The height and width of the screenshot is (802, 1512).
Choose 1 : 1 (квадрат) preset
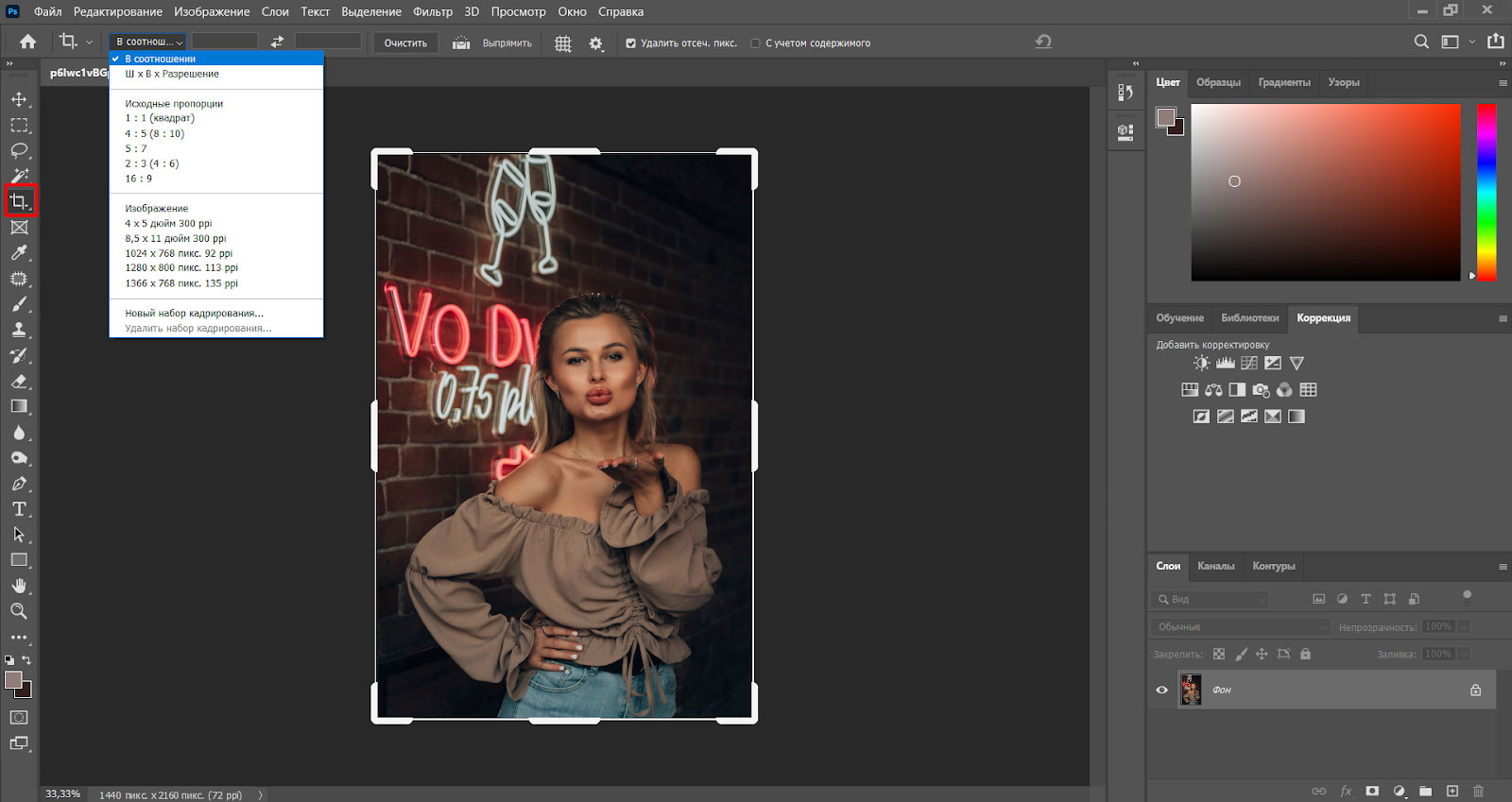tap(160, 118)
